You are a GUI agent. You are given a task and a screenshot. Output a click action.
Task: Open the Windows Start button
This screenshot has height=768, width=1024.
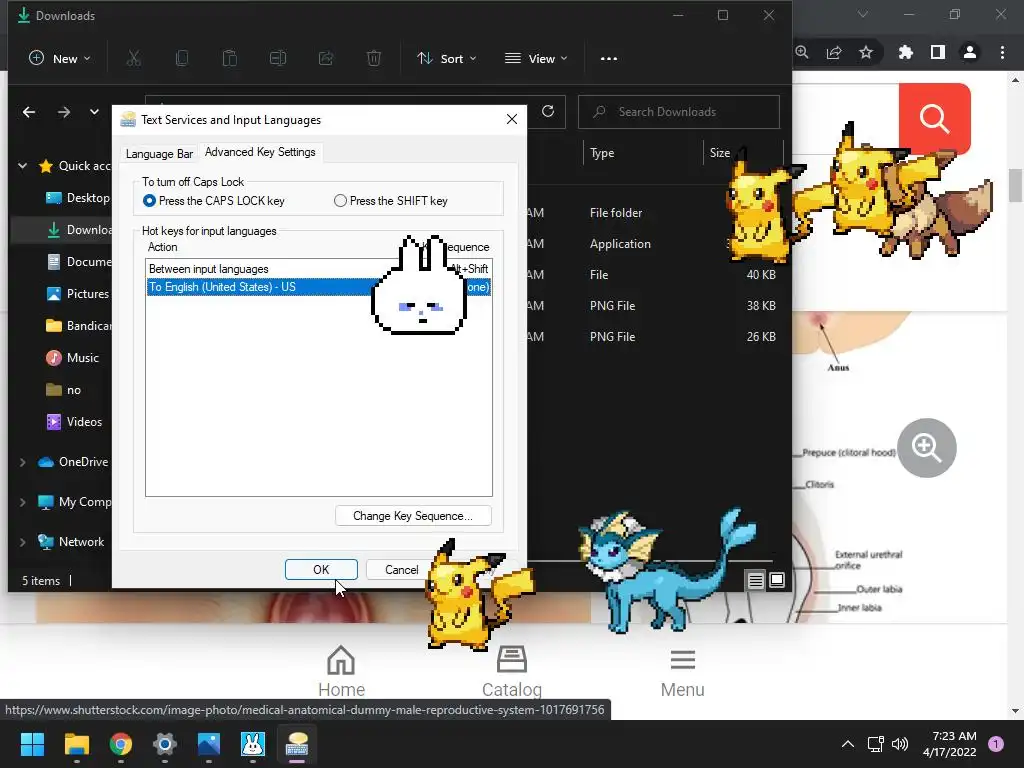point(32,744)
